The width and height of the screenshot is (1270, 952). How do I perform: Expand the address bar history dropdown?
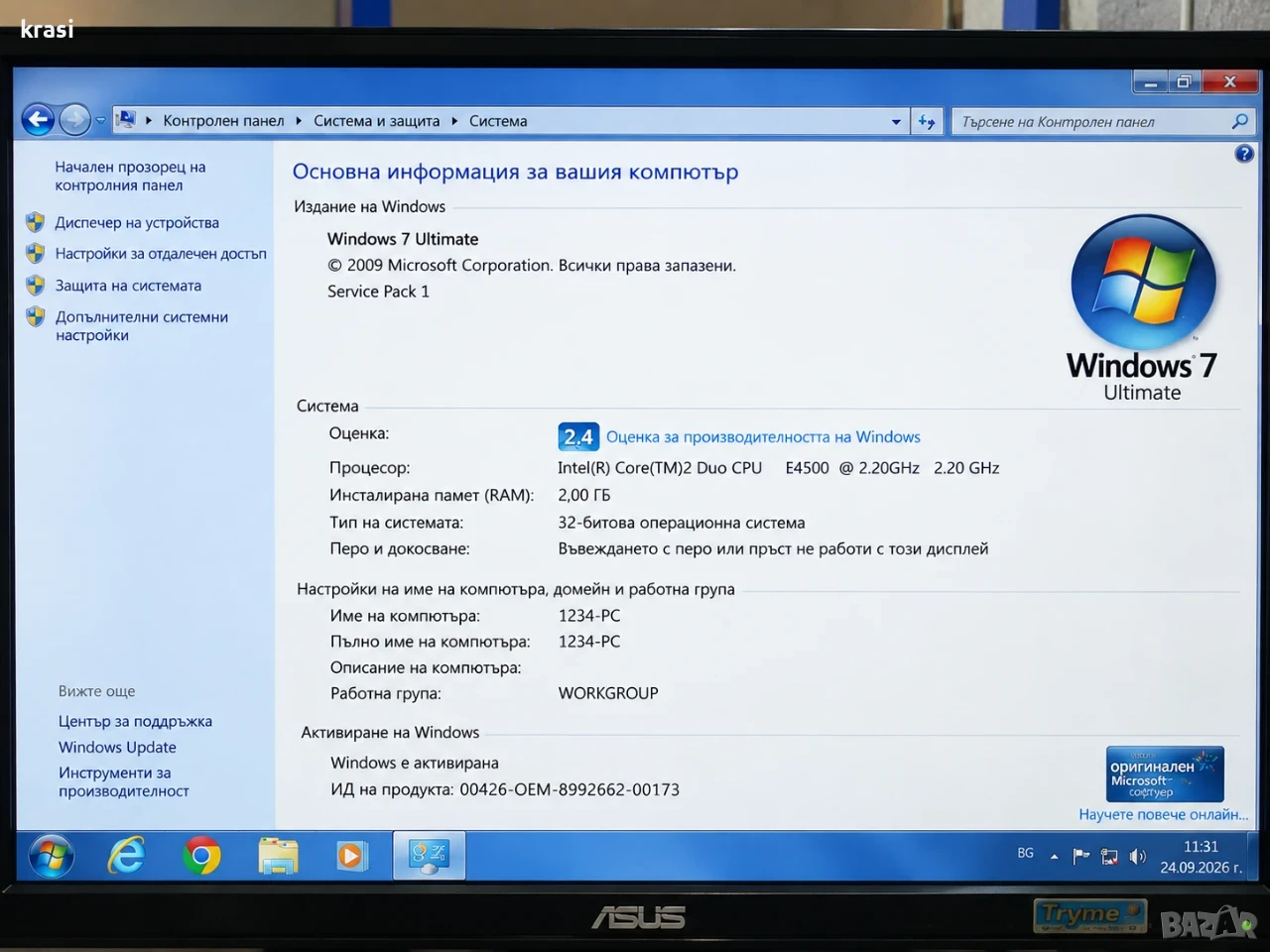coord(896,122)
